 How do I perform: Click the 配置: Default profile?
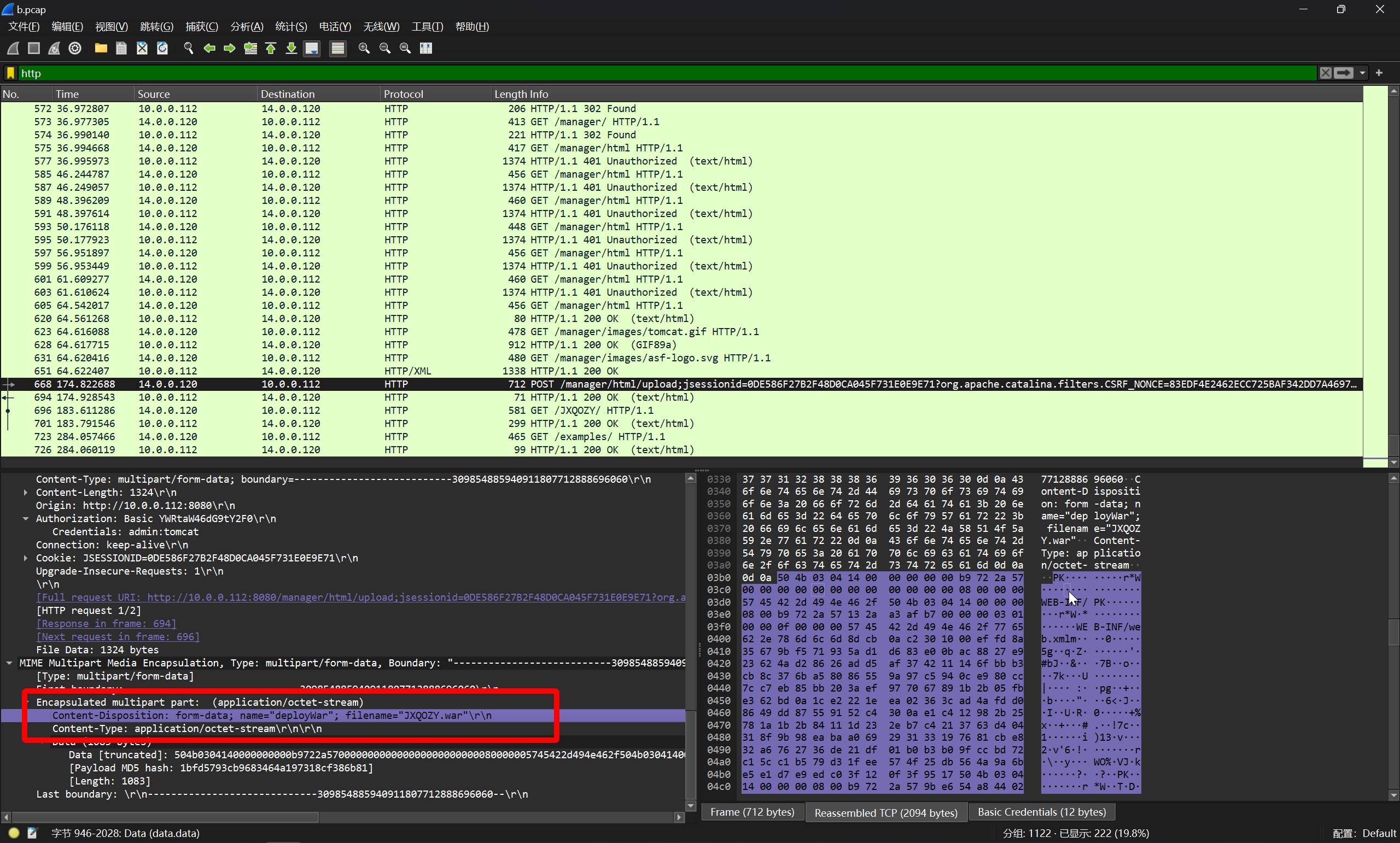pyautogui.click(x=1364, y=833)
